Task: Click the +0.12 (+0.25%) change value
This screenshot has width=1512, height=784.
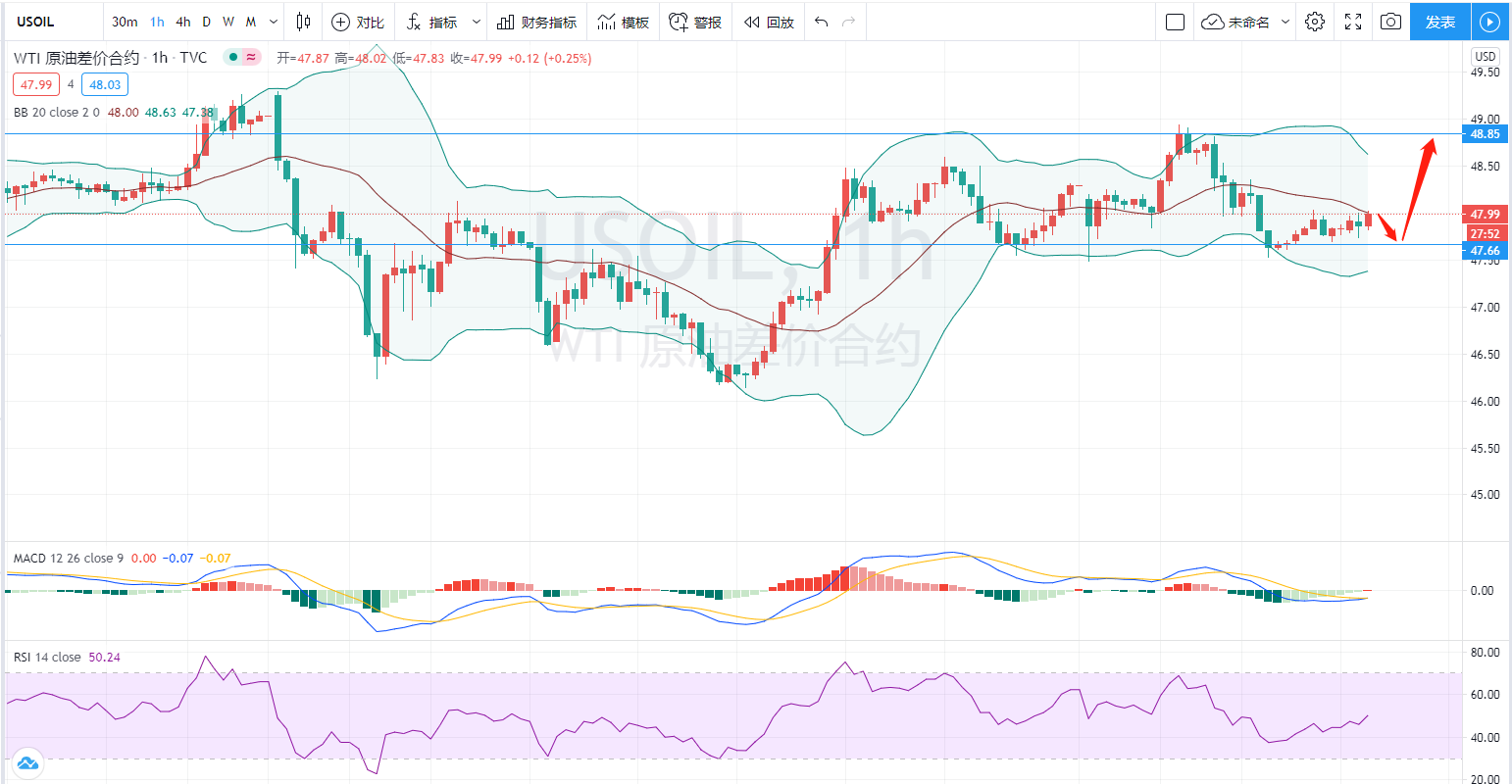Action: coord(549,58)
